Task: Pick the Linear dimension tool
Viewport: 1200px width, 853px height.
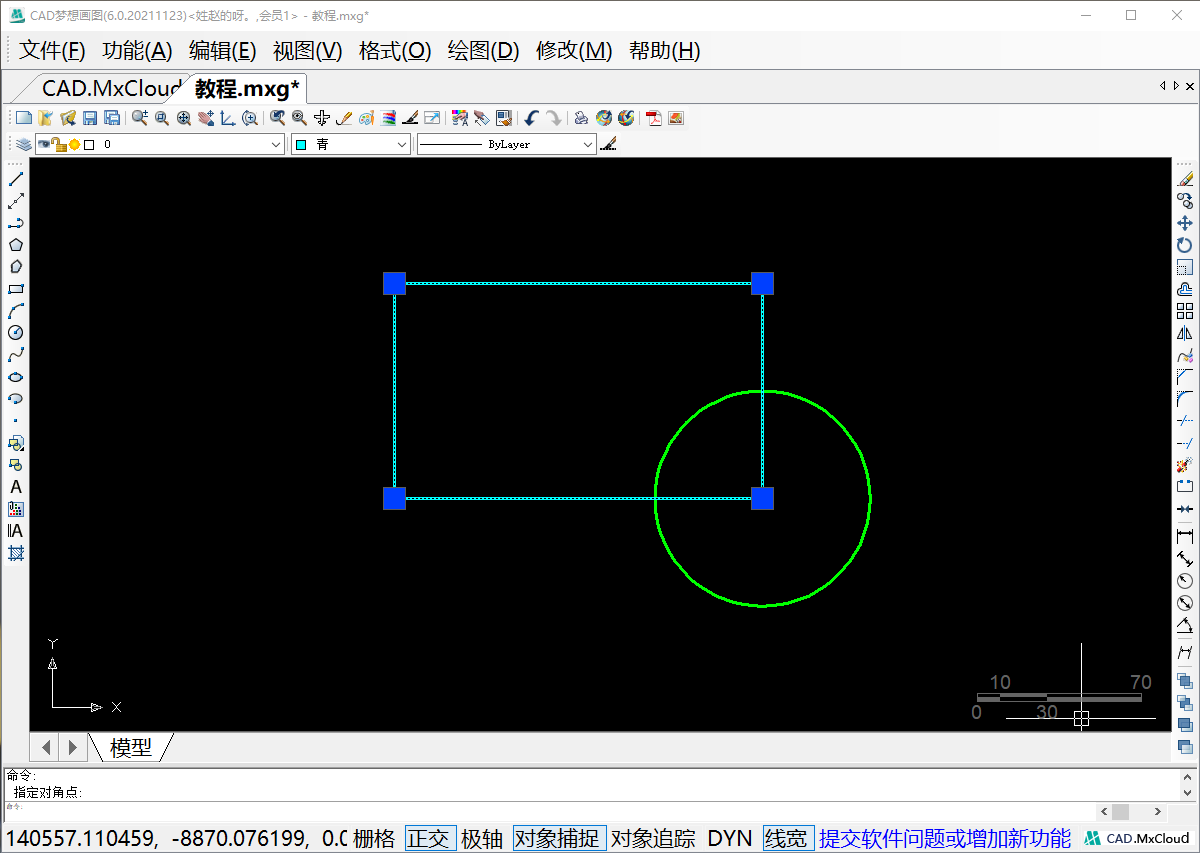Action: (x=1185, y=537)
